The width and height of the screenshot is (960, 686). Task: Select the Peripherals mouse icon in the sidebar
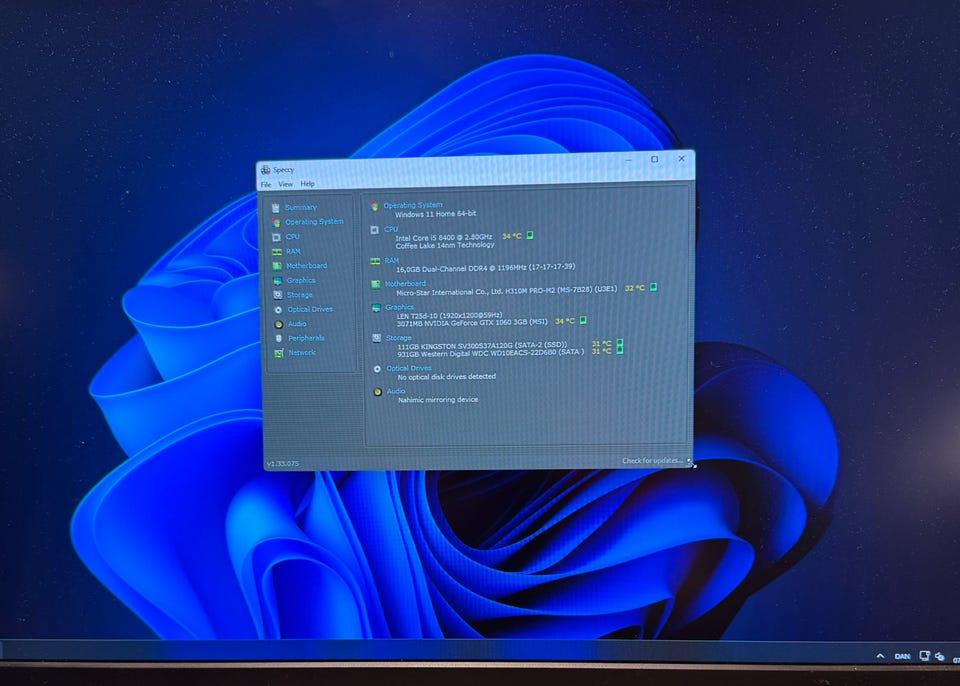279,339
